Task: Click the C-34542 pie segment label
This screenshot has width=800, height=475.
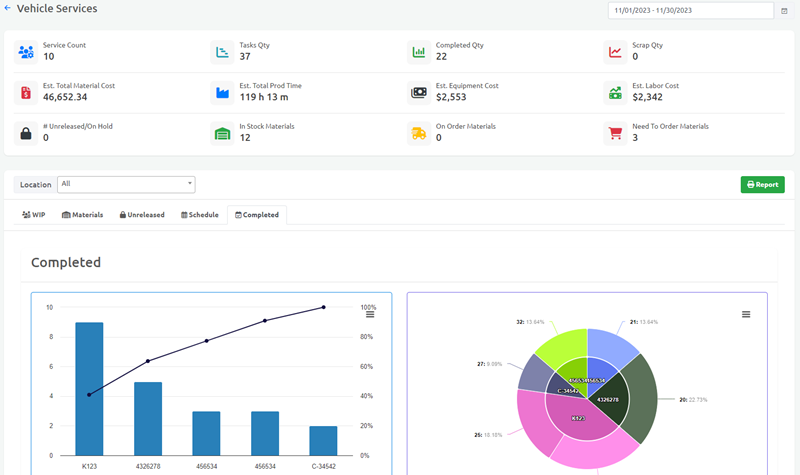Action: tap(568, 391)
